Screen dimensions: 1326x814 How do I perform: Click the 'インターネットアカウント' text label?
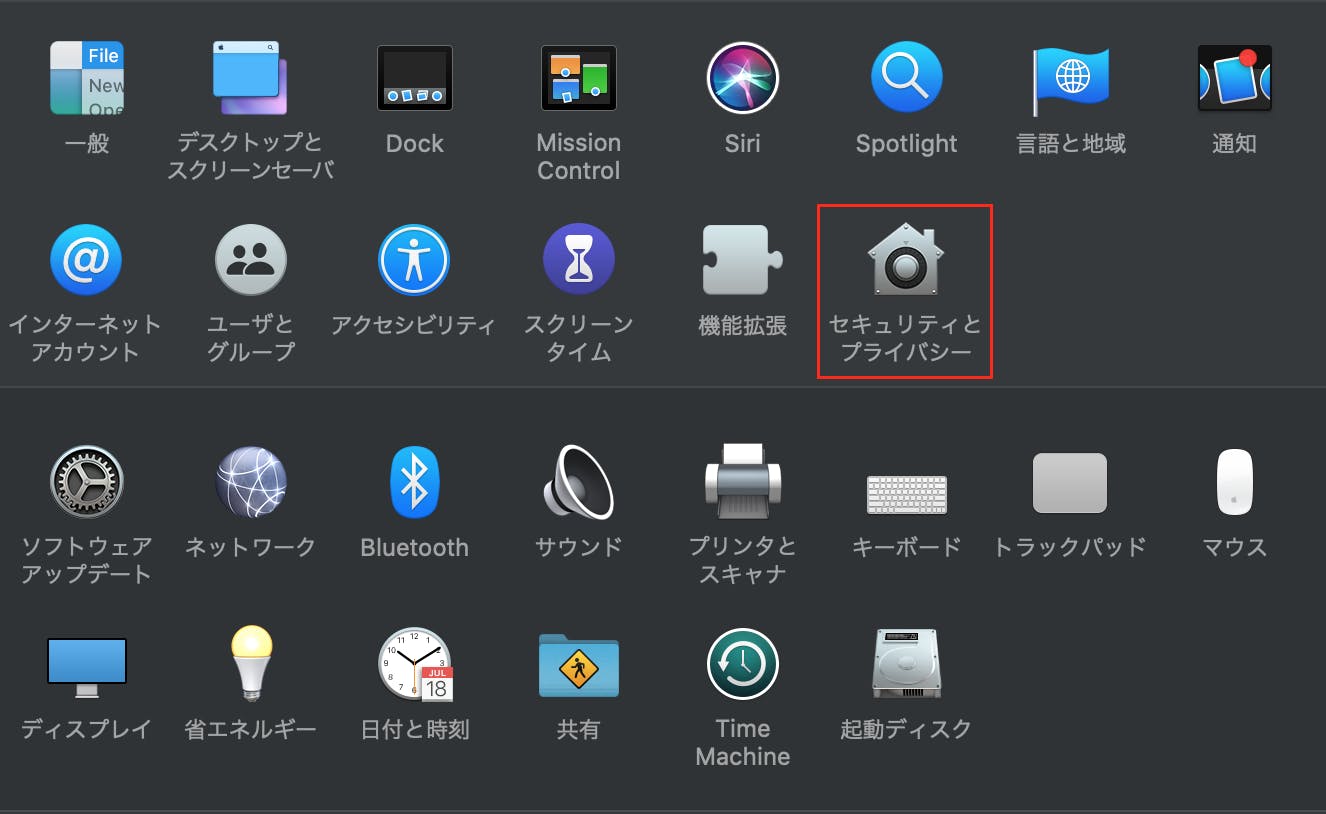point(85,338)
